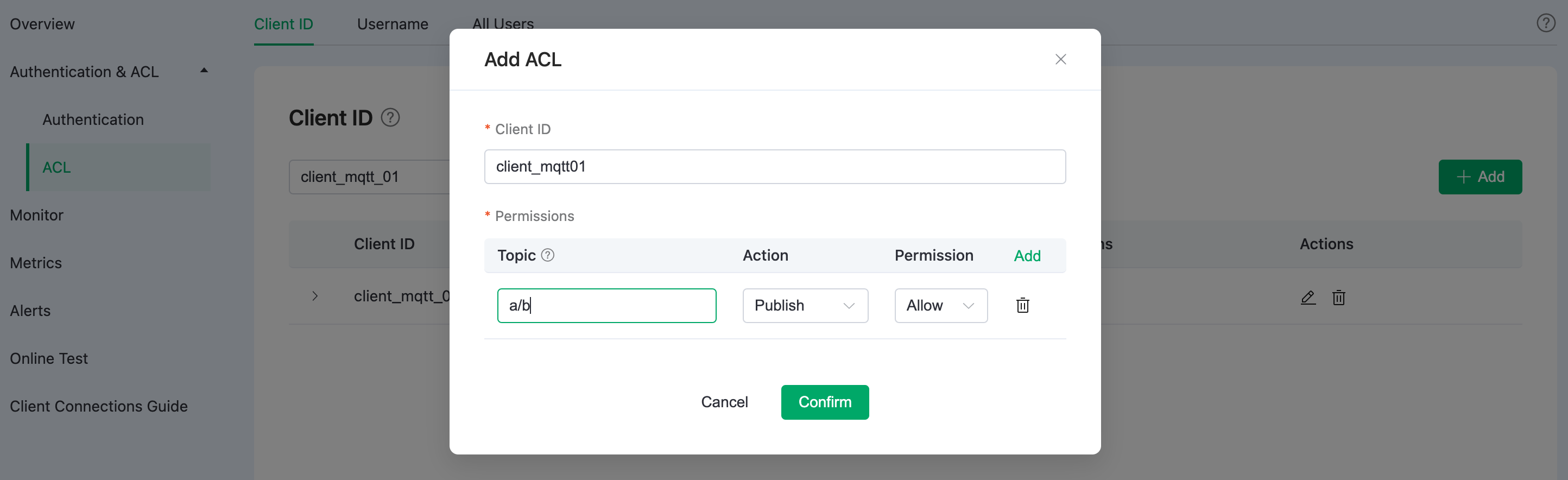
Task: Open Online Test in the sidebar
Action: (x=49, y=358)
